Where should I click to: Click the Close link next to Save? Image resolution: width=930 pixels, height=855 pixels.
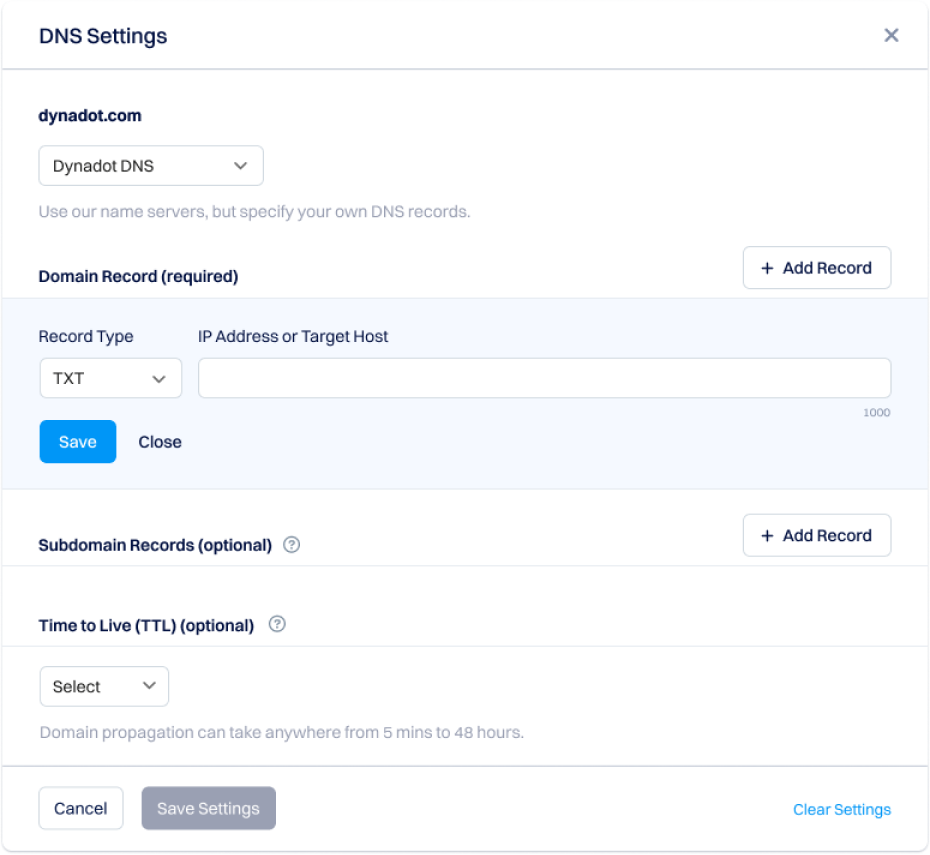(x=160, y=442)
